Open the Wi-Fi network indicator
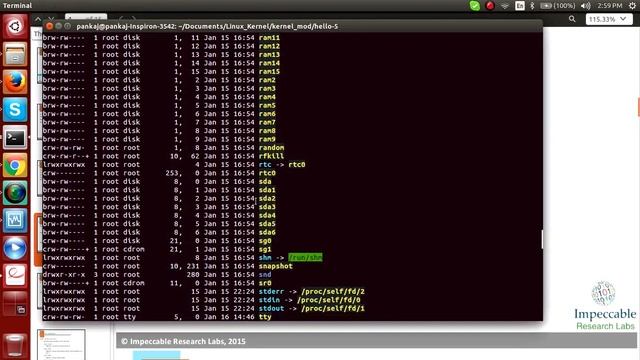This screenshot has width=640, height=360. coord(505,6)
